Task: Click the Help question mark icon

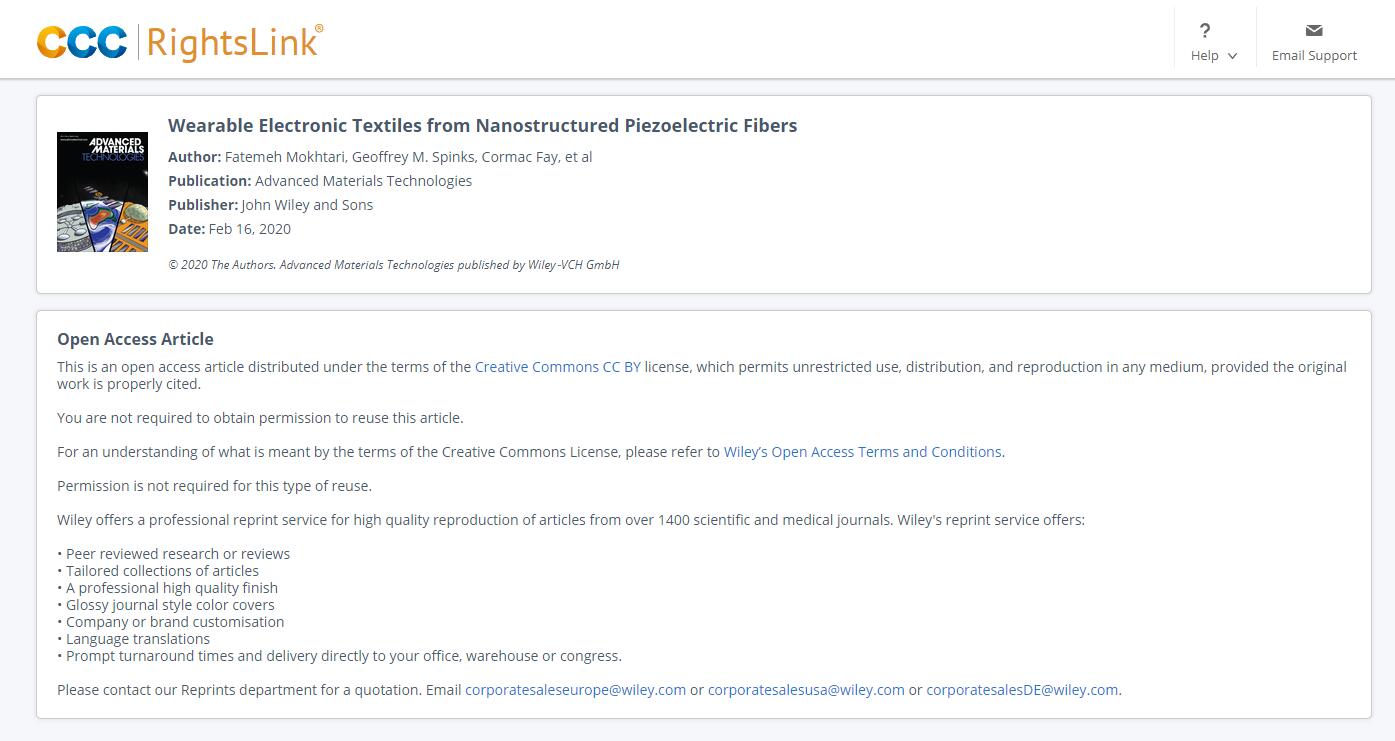Action: [x=1205, y=31]
